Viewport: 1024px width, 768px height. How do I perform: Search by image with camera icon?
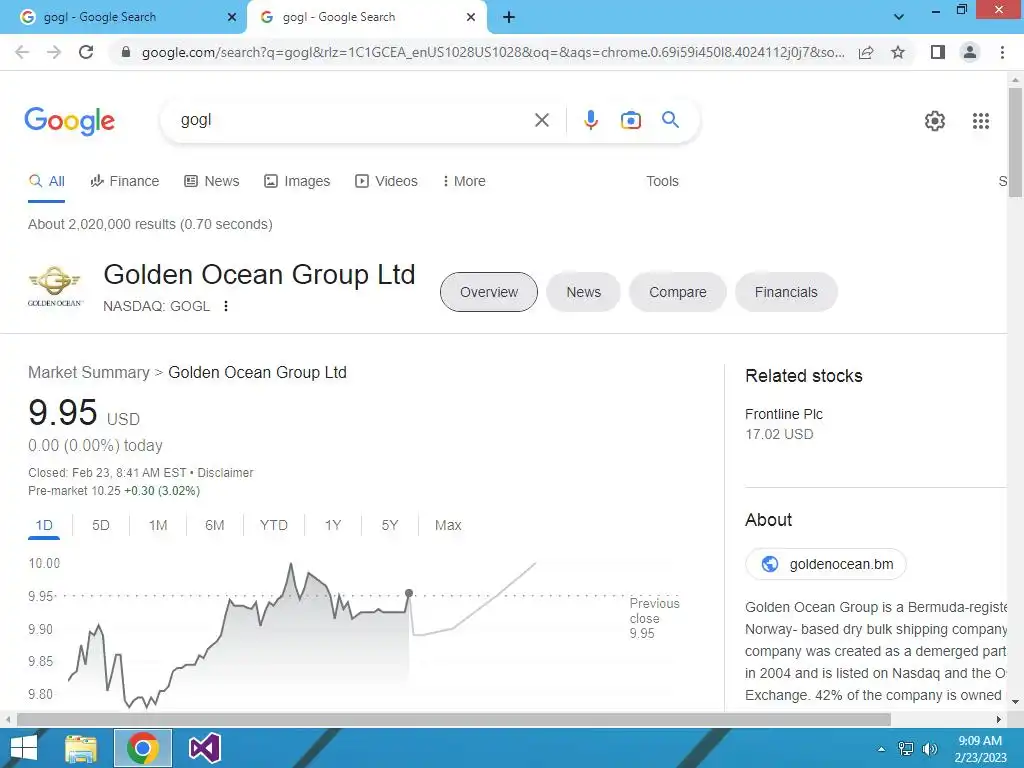pyautogui.click(x=630, y=120)
